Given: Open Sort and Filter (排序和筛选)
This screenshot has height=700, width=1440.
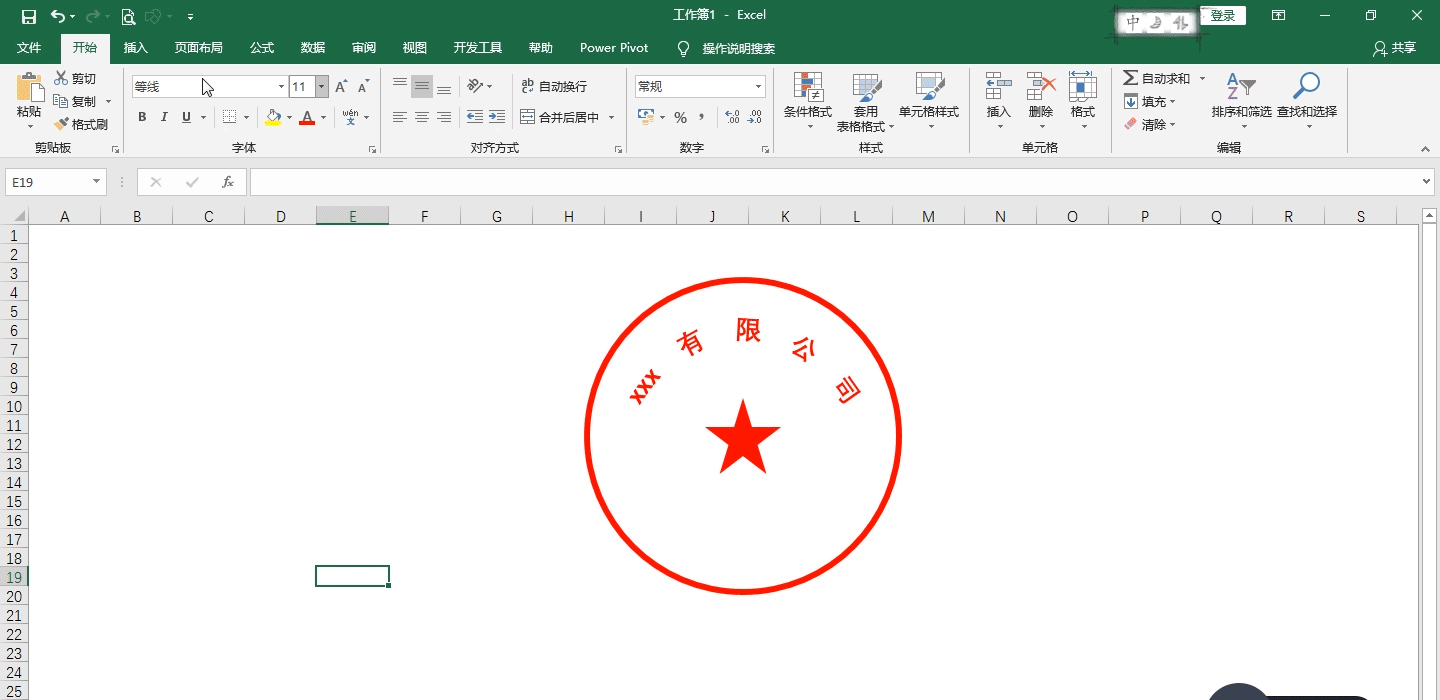Looking at the screenshot, I should coord(1241,101).
